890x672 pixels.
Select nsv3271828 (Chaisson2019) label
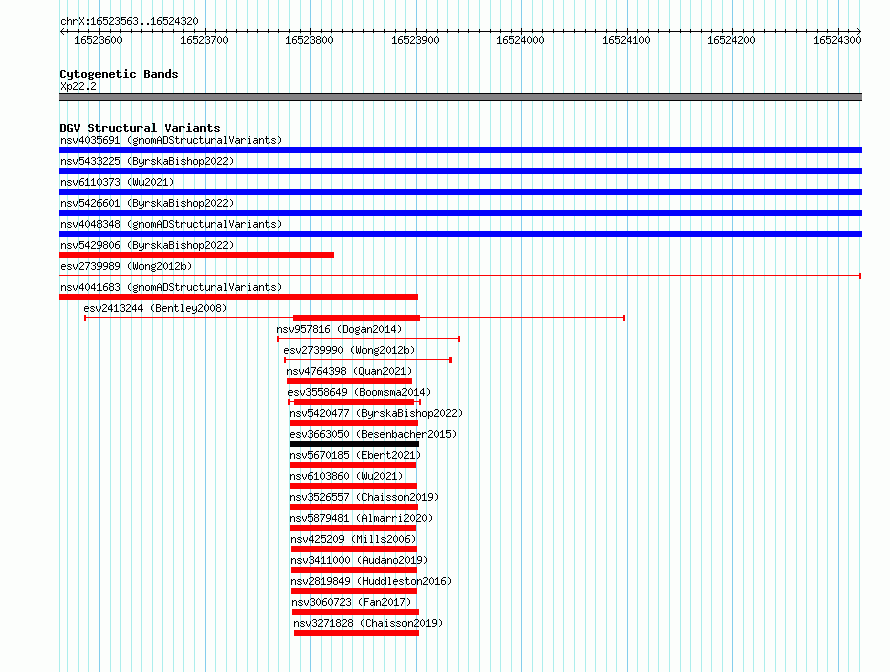pos(368,623)
